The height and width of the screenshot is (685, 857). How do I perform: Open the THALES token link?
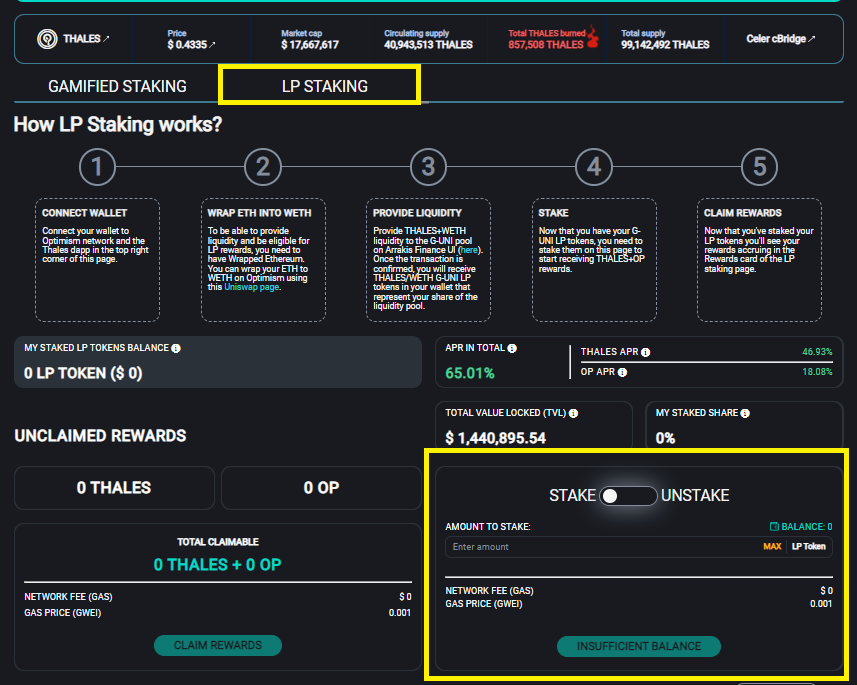86,39
